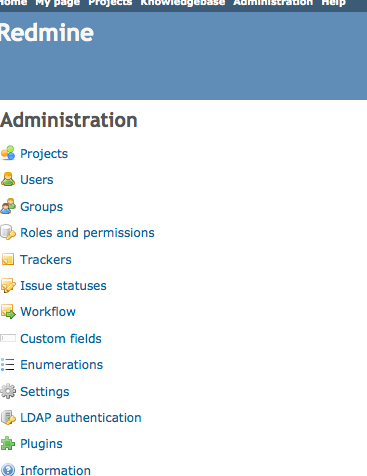Click the Roles and permissions key icon
The image size is (367, 476).
click(x=8, y=232)
